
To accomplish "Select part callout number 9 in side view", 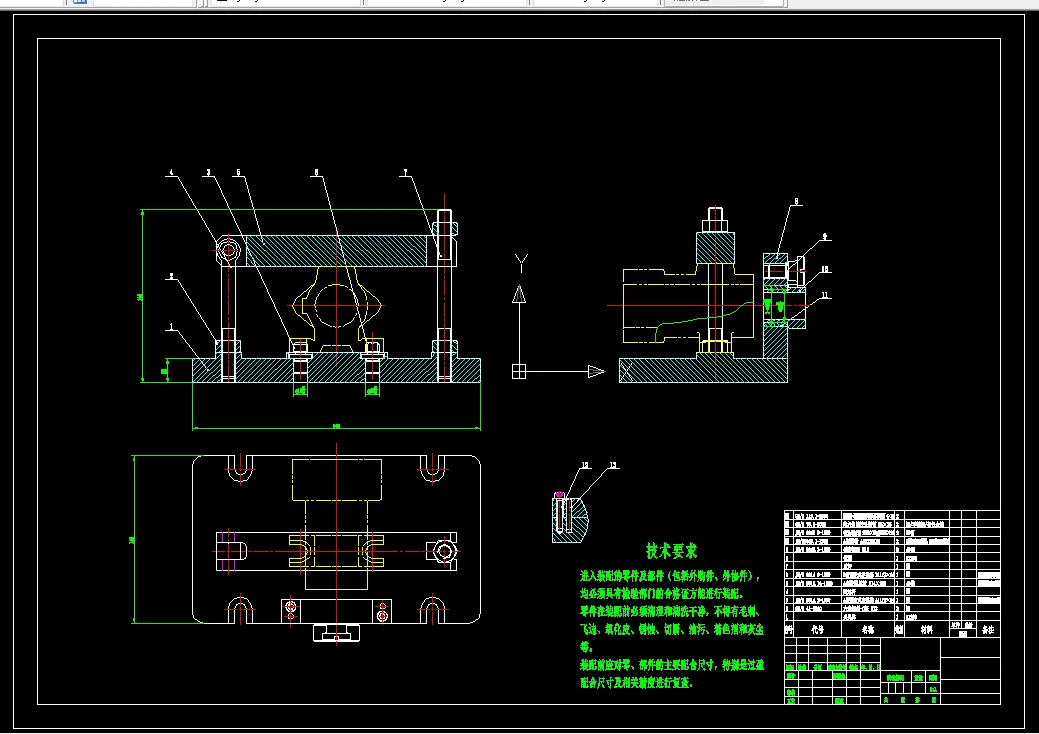I will pos(825,236).
